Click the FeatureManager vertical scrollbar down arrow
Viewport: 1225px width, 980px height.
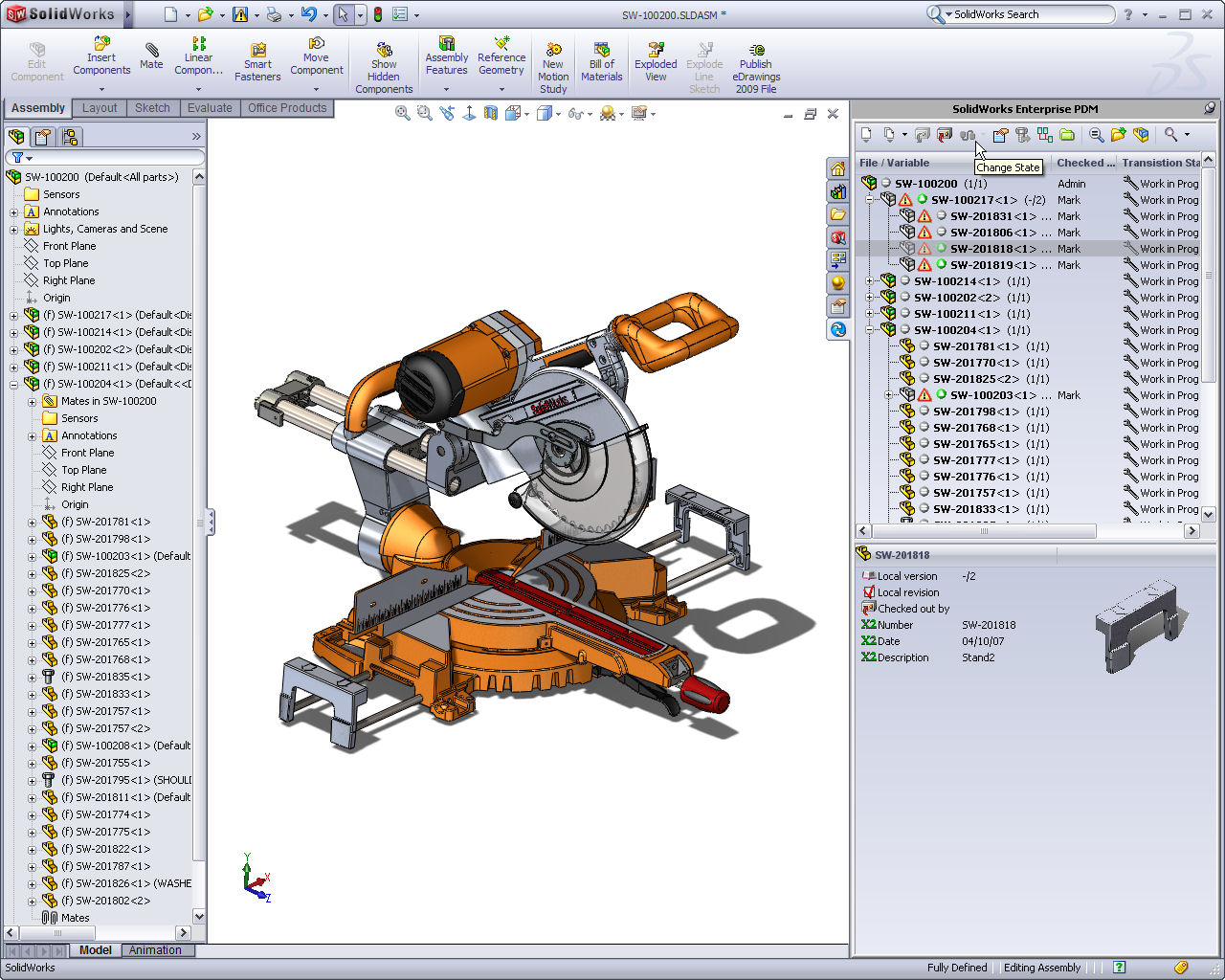click(x=199, y=916)
